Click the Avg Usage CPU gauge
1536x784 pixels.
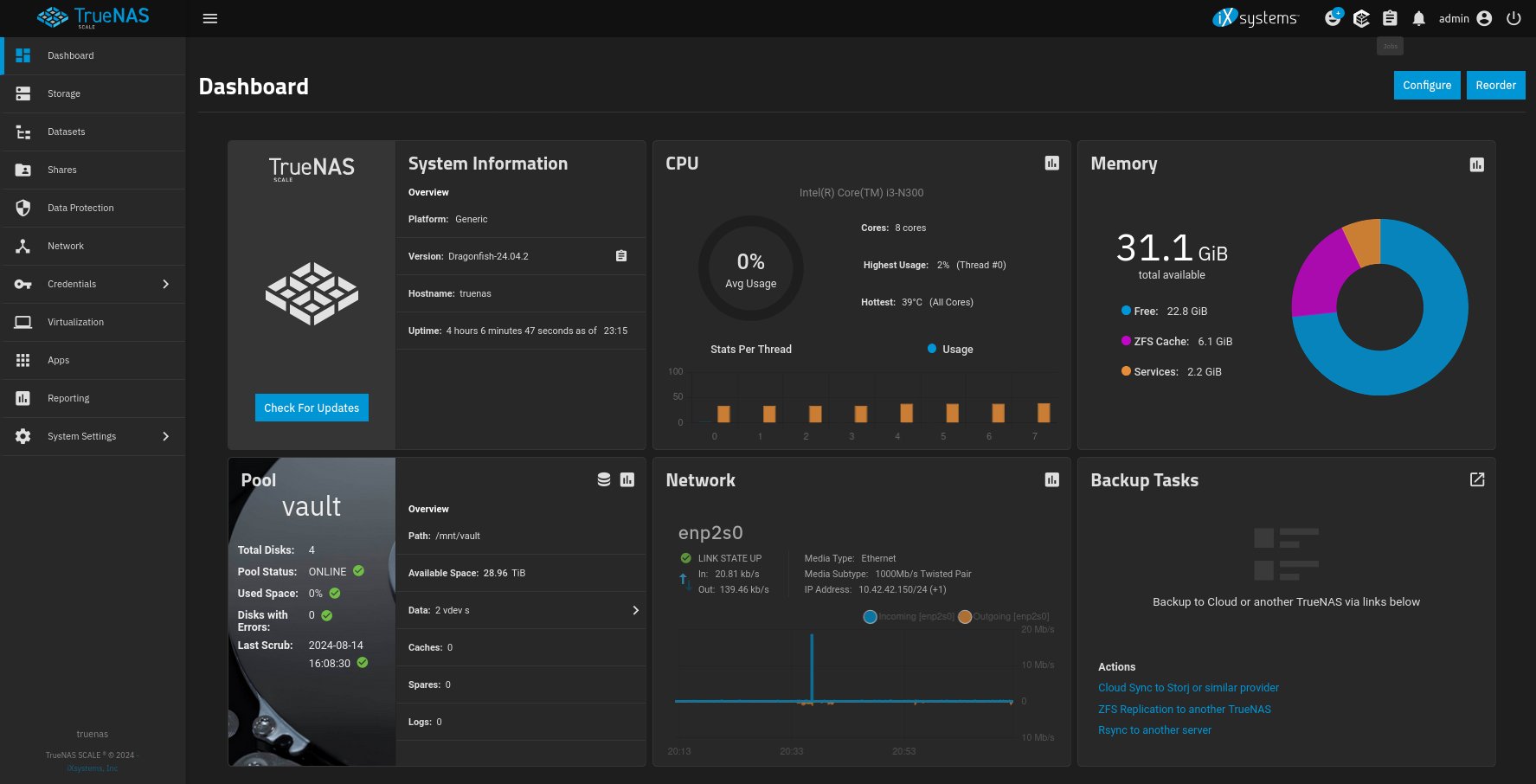click(x=750, y=269)
